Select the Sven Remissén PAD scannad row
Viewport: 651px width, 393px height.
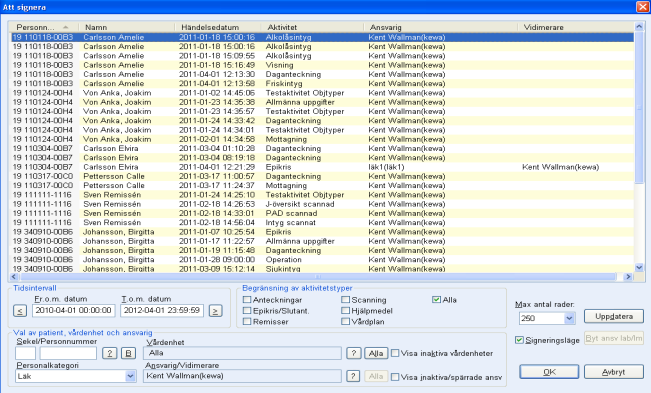coord(322,213)
